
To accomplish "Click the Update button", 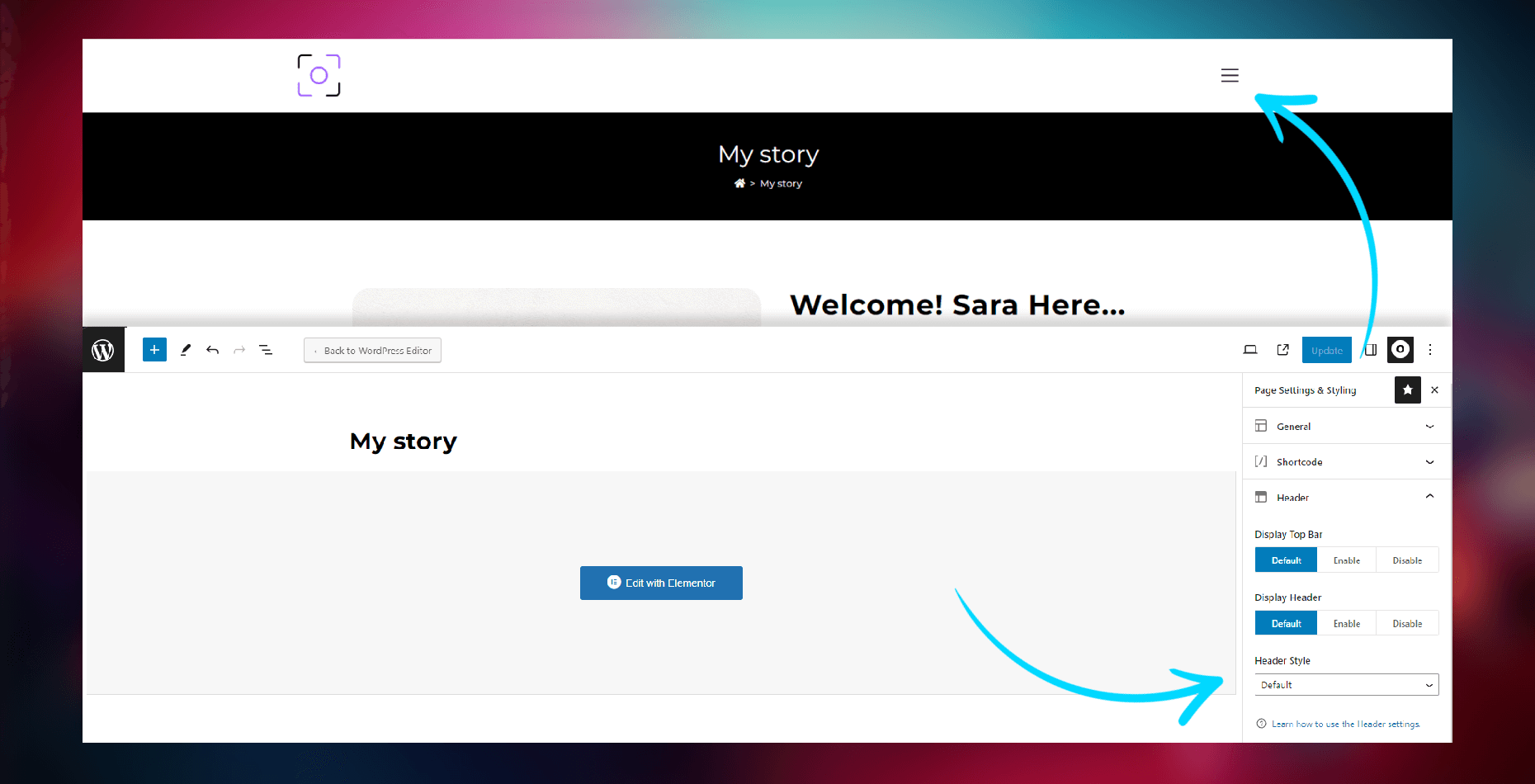I will (x=1327, y=350).
